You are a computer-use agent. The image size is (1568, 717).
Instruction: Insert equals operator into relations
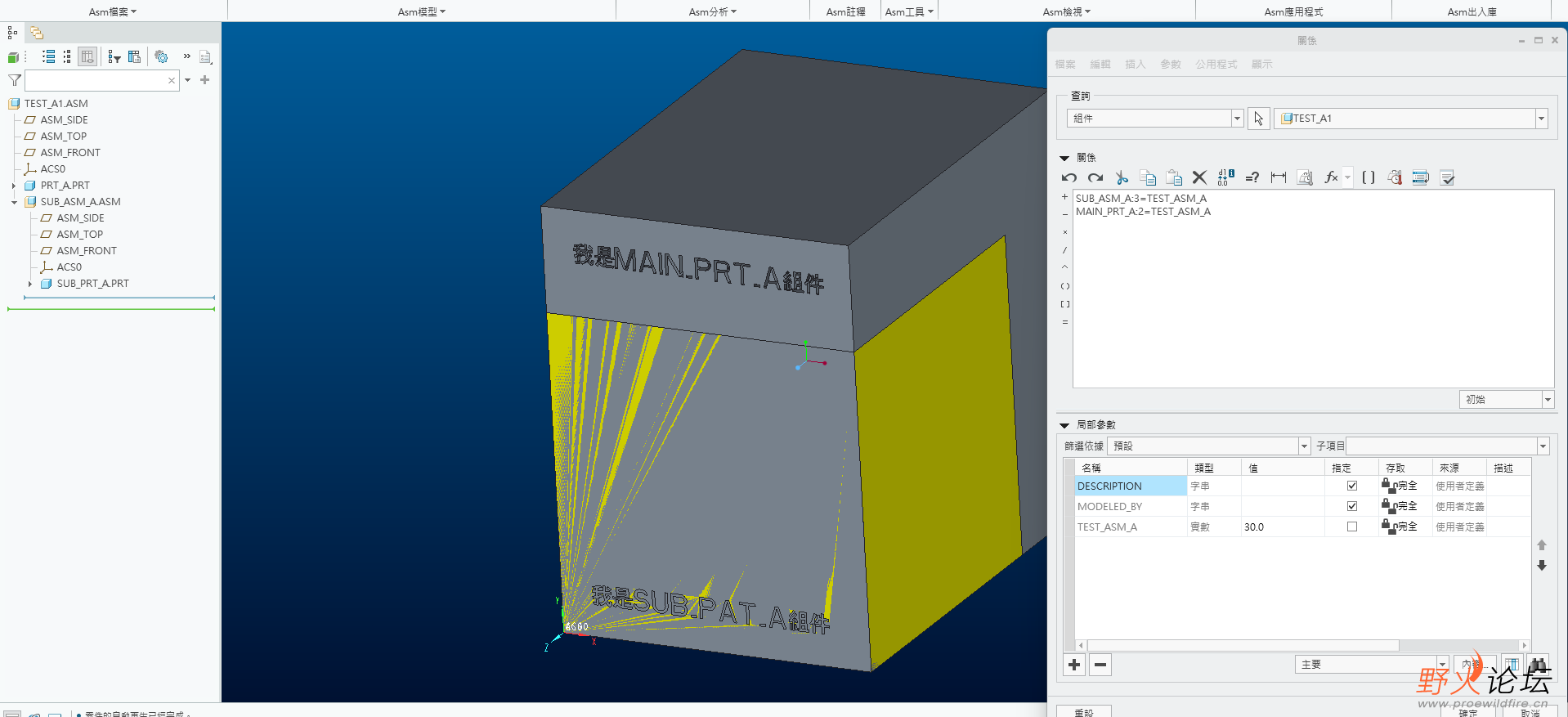(1064, 322)
